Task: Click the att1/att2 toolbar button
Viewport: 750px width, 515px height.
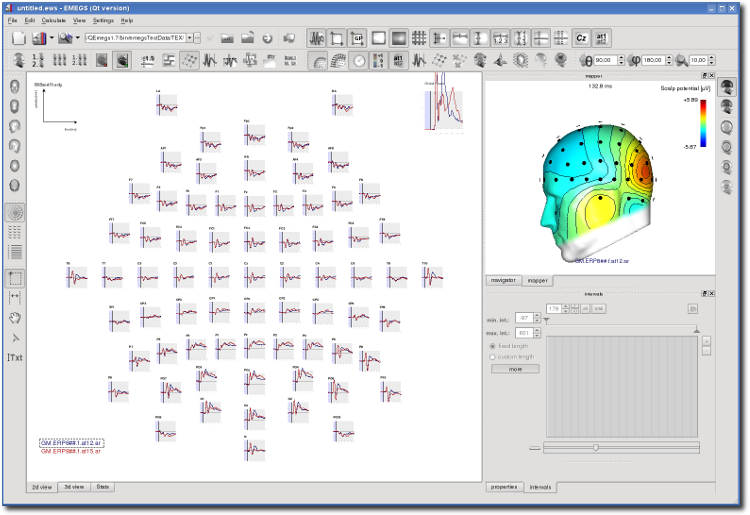Action: (603, 38)
